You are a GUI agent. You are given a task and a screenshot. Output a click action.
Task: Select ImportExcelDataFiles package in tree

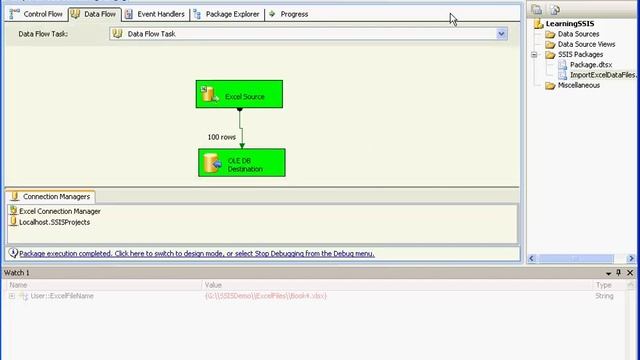(603, 75)
